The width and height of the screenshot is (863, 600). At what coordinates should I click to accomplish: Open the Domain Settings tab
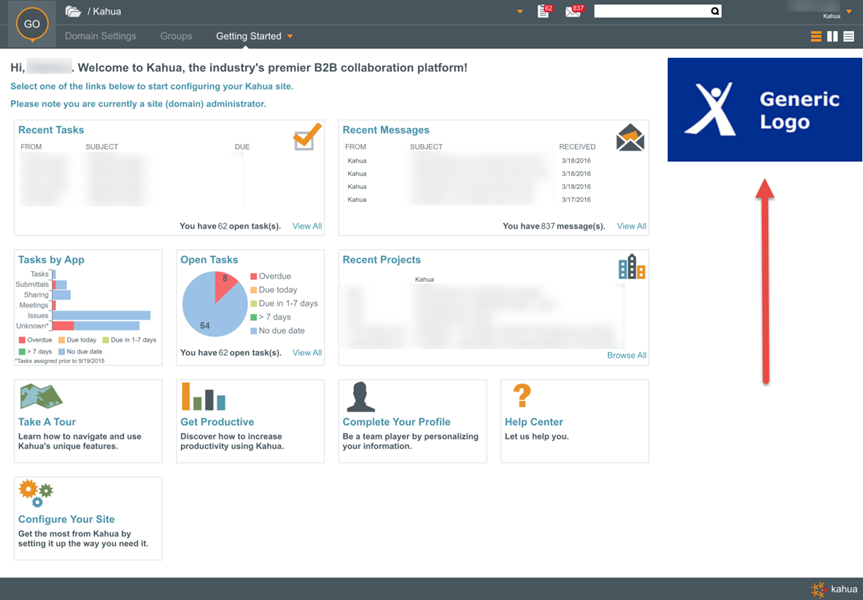tap(100, 36)
